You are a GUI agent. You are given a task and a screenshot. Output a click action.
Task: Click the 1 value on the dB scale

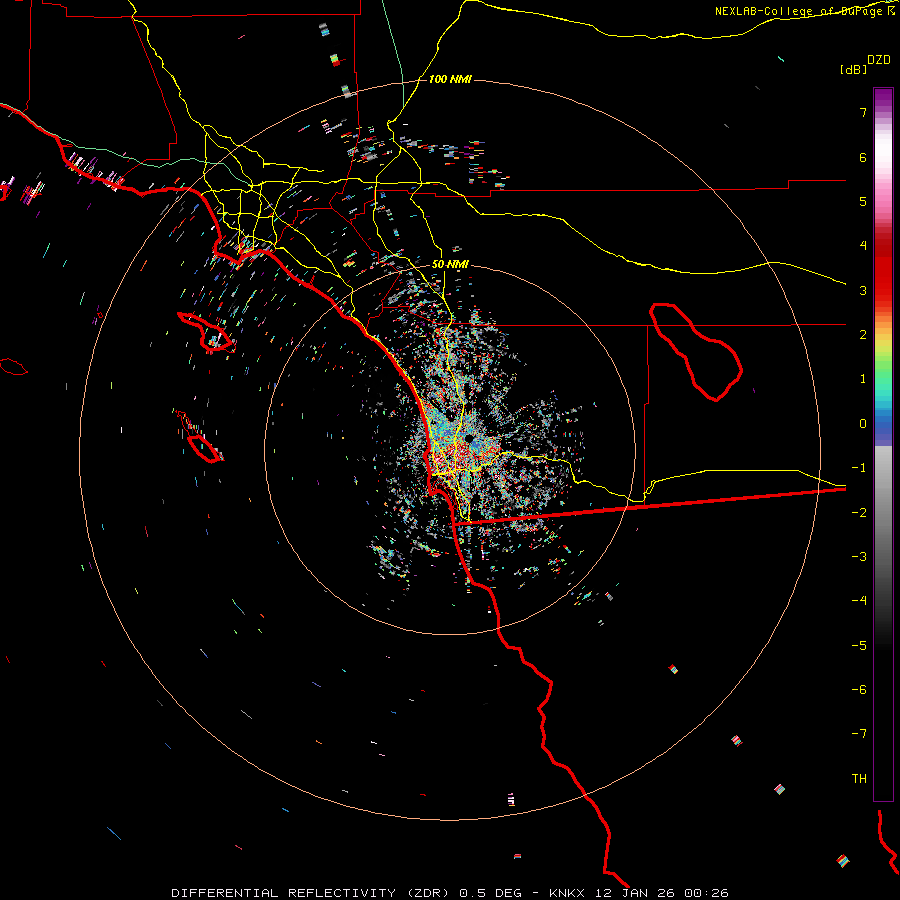click(863, 379)
